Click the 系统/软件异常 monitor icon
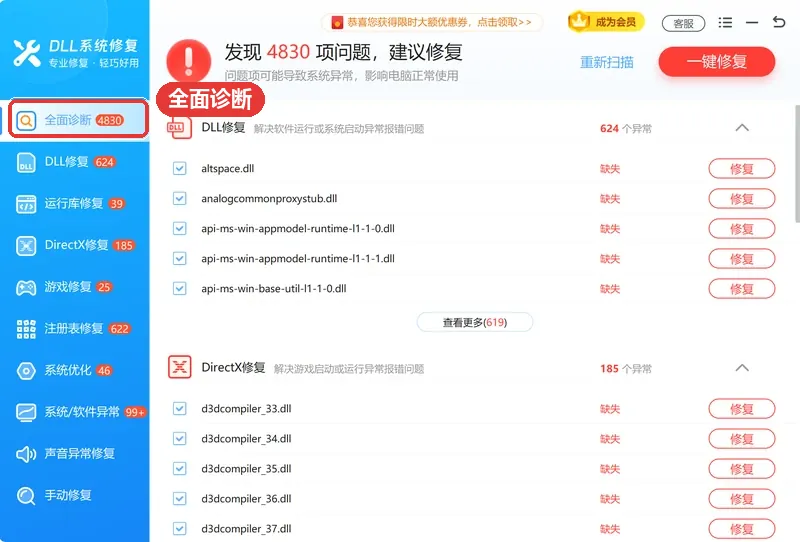Image resolution: width=800 pixels, height=542 pixels. pyautogui.click(x=26, y=412)
